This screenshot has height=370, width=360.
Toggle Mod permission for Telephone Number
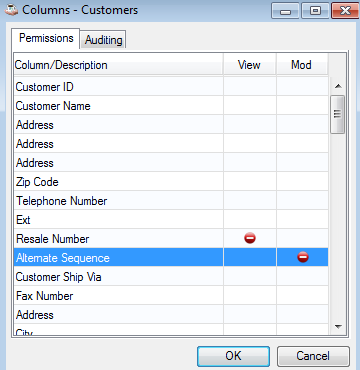click(x=302, y=201)
